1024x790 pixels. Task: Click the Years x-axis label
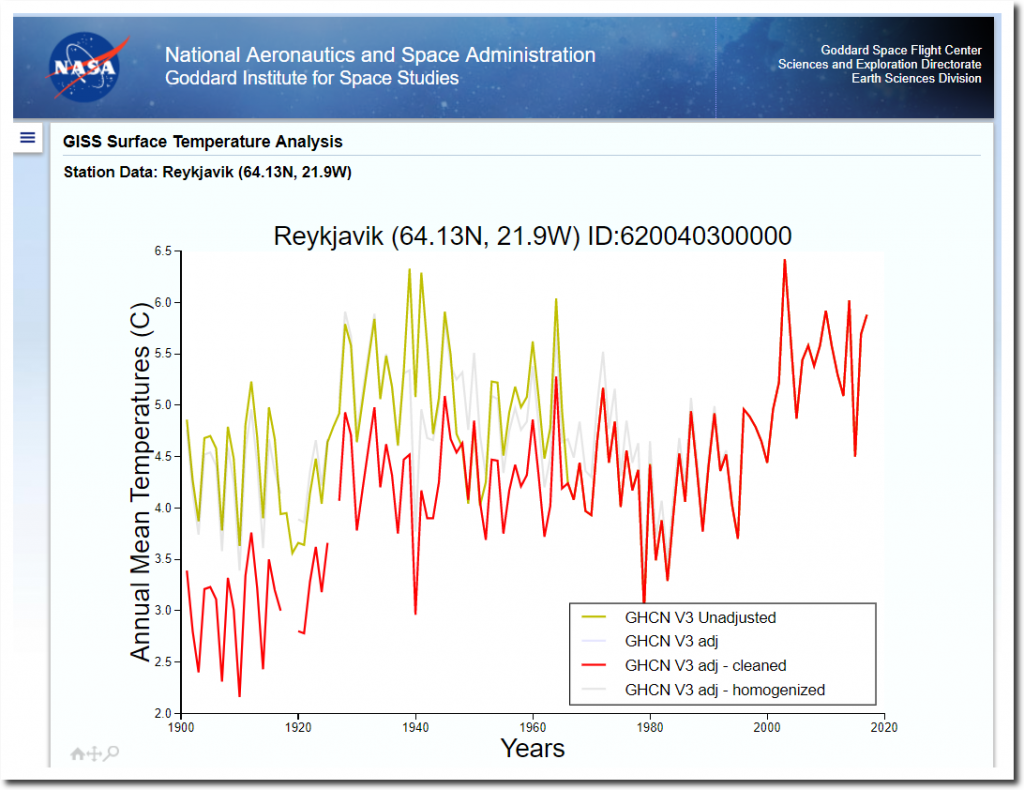[532, 748]
